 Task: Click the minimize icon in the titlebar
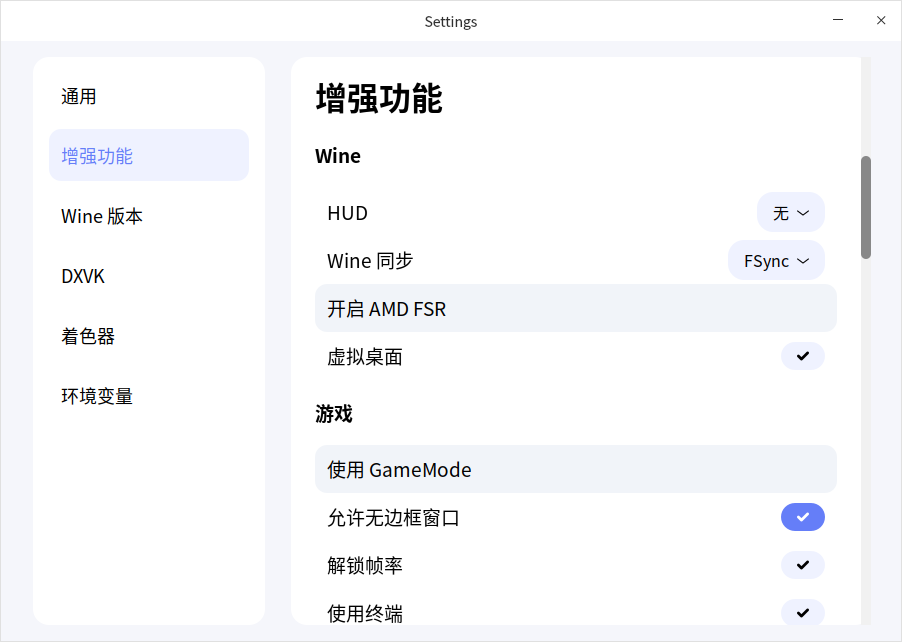tap(837, 19)
